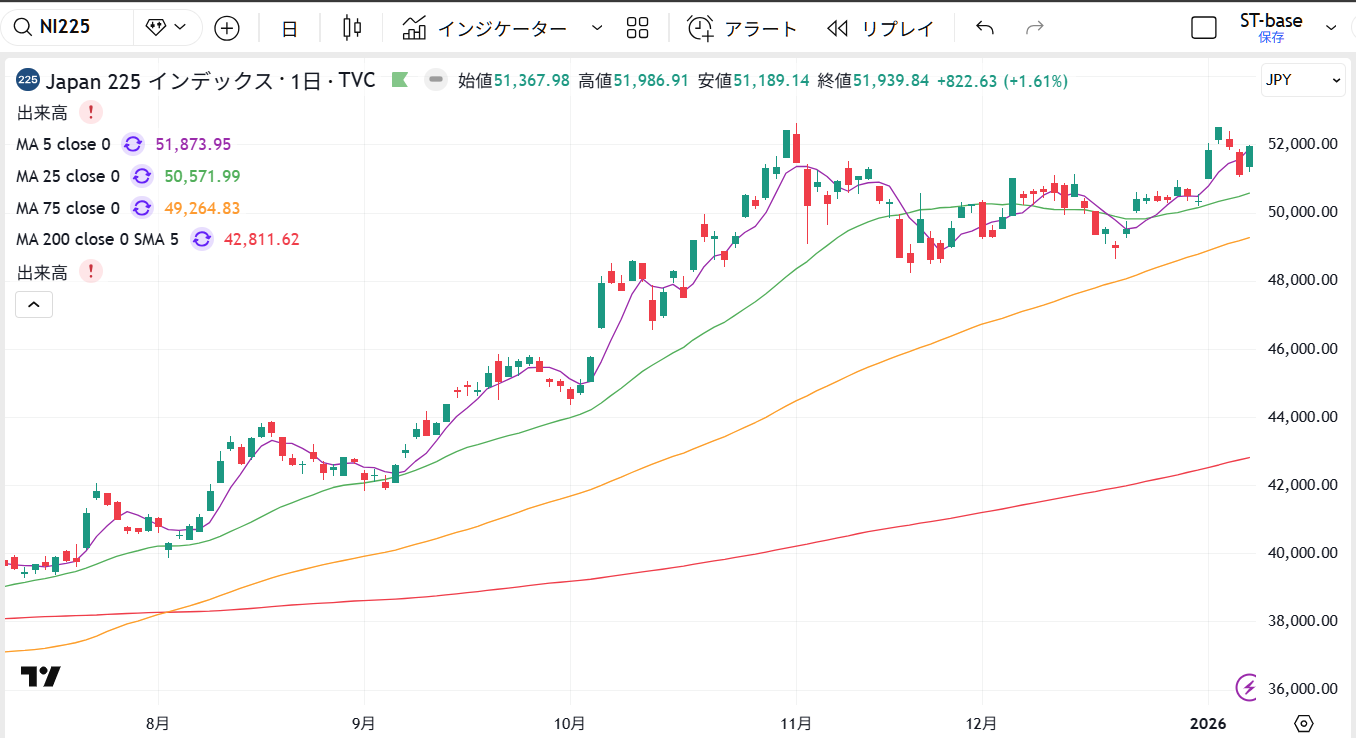Click the undo arrow
Viewport: 1356px width, 738px height.
(x=985, y=28)
